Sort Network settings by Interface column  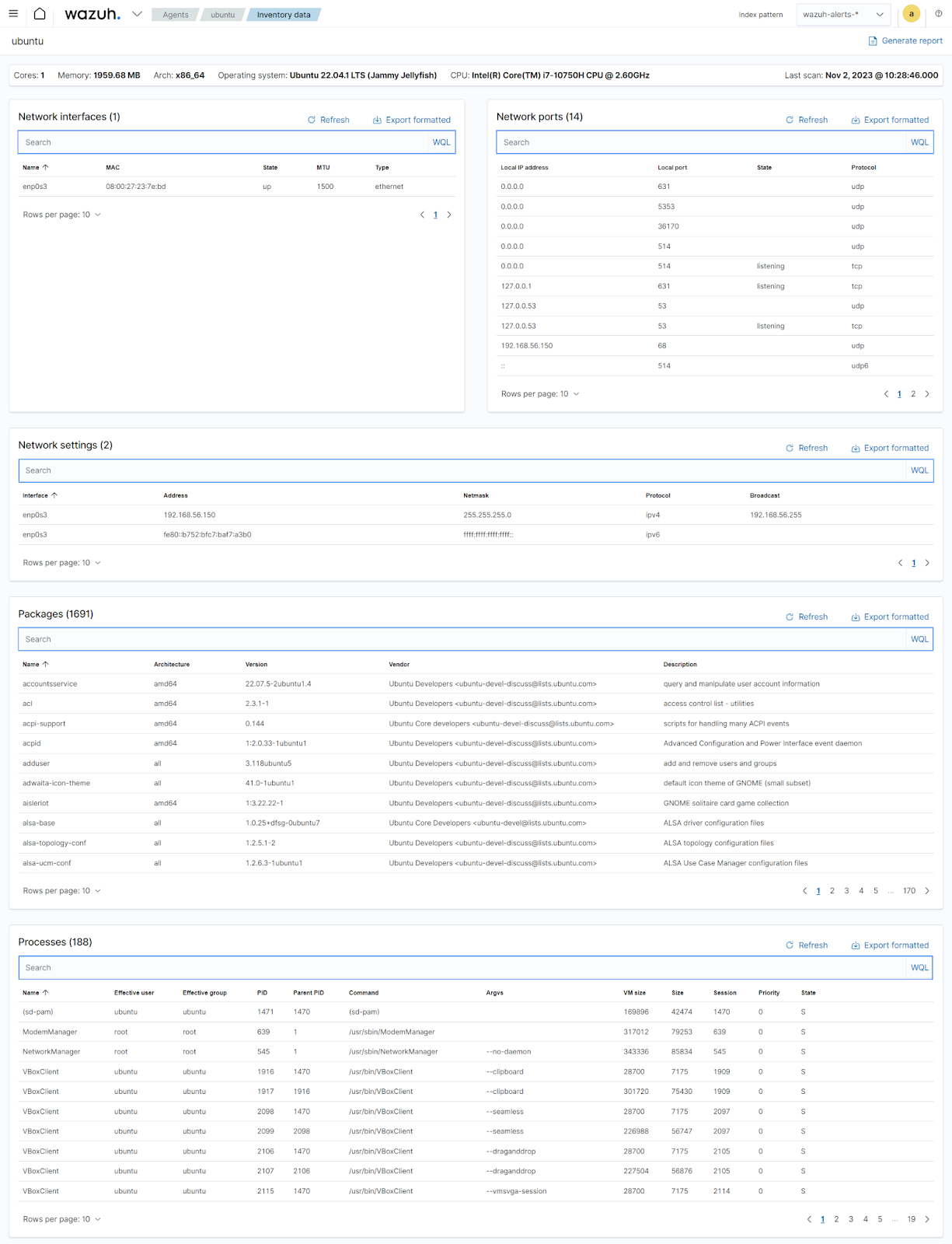coord(40,495)
